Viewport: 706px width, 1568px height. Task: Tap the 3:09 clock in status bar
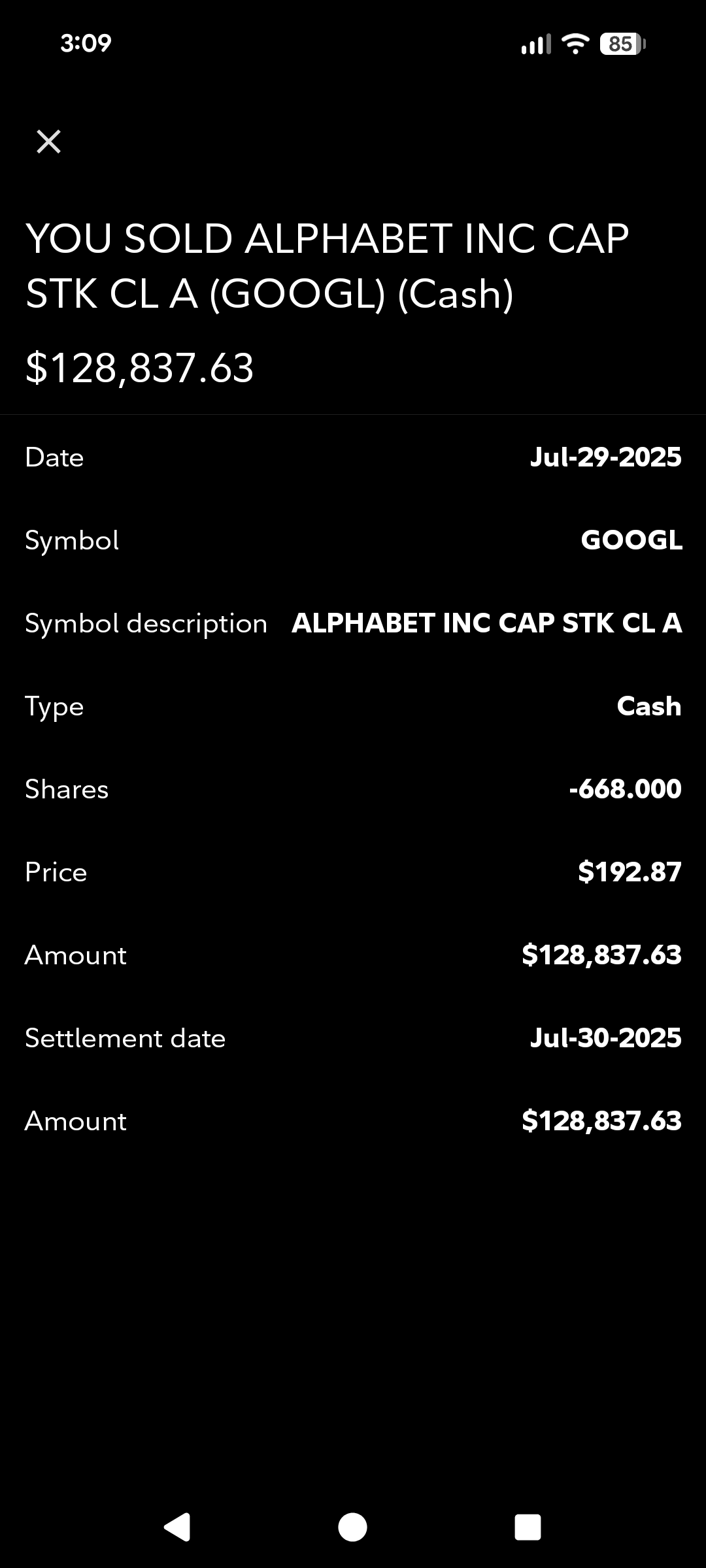[x=86, y=43]
